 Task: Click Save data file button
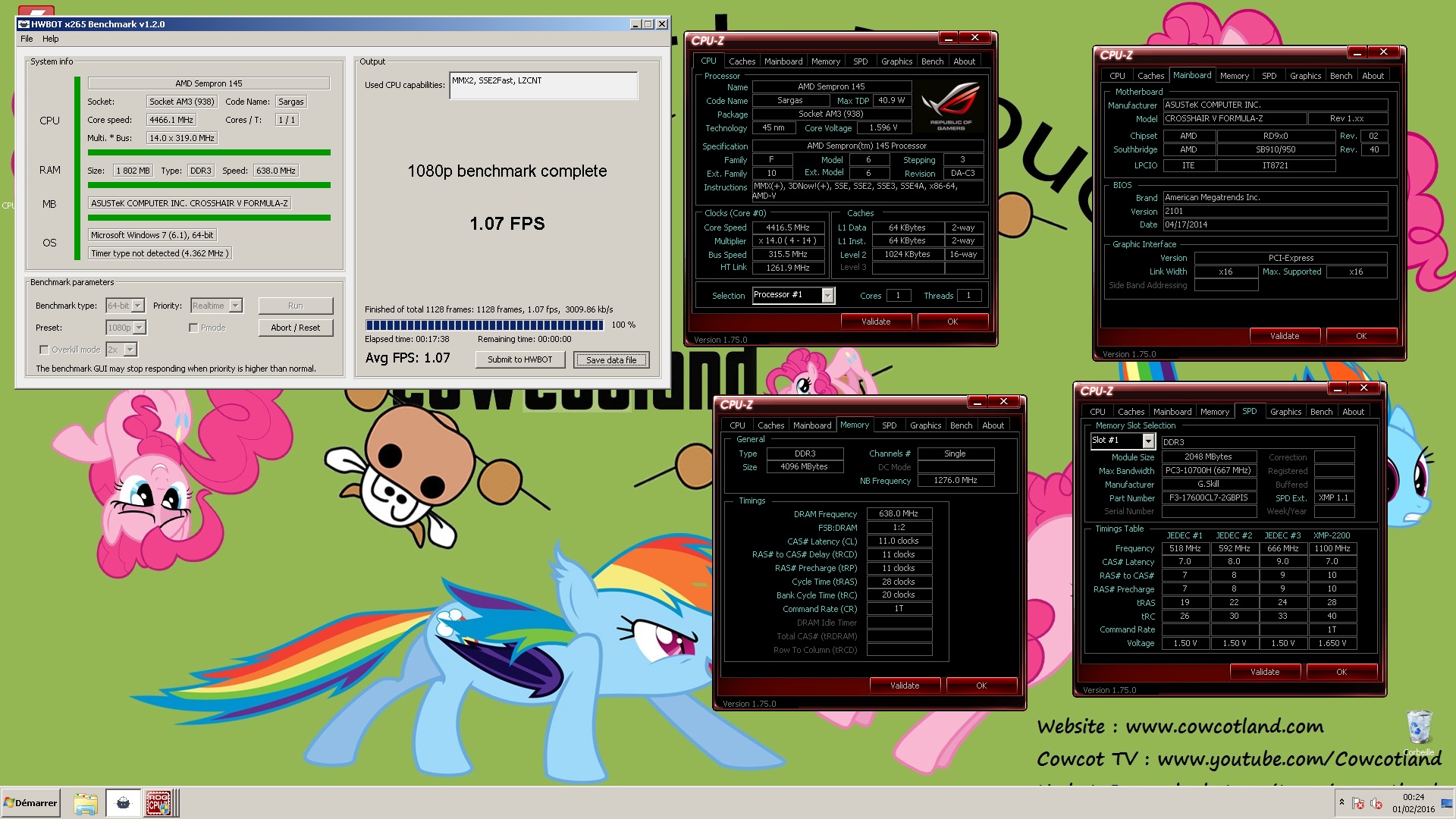610,359
